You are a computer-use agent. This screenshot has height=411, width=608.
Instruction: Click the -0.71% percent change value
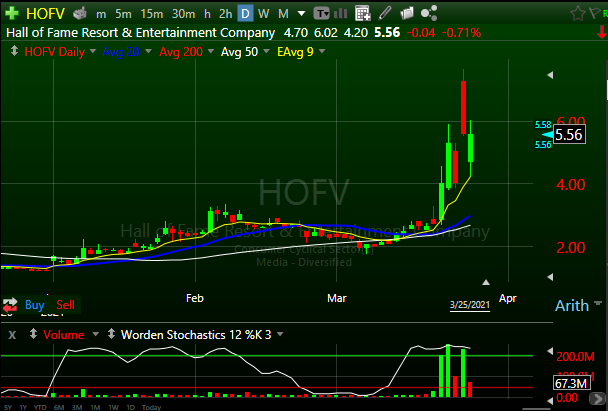[x=461, y=33]
